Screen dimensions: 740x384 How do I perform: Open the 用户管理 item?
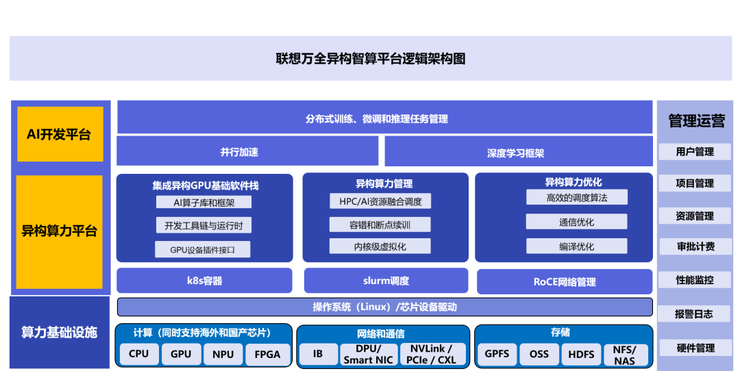point(695,151)
